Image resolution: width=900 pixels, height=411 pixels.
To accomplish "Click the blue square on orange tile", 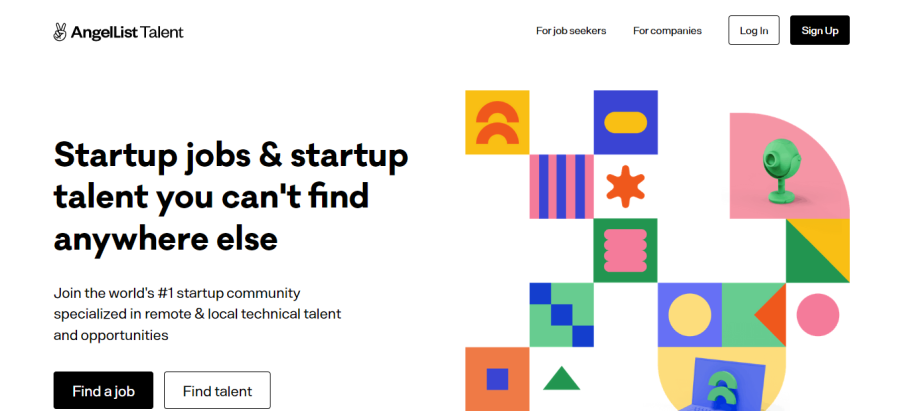I will point(497,379).
